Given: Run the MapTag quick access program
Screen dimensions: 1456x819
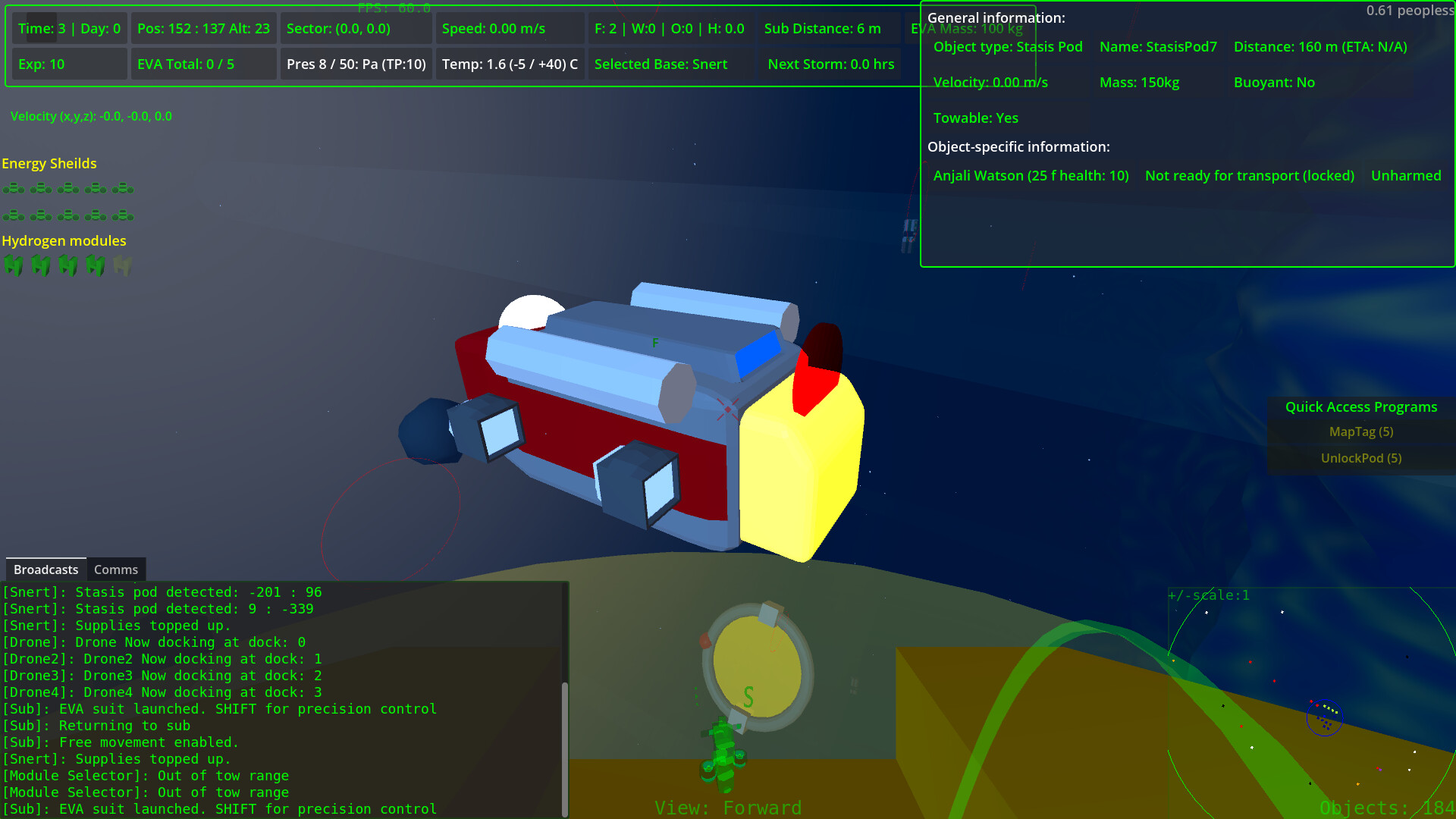Looking at the screenshot, I should [x=1361, y=431].
